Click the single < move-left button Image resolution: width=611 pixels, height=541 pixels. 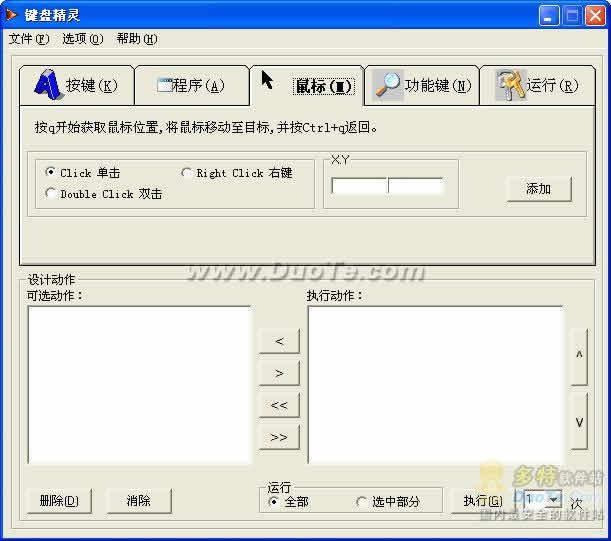click(279, 341)
